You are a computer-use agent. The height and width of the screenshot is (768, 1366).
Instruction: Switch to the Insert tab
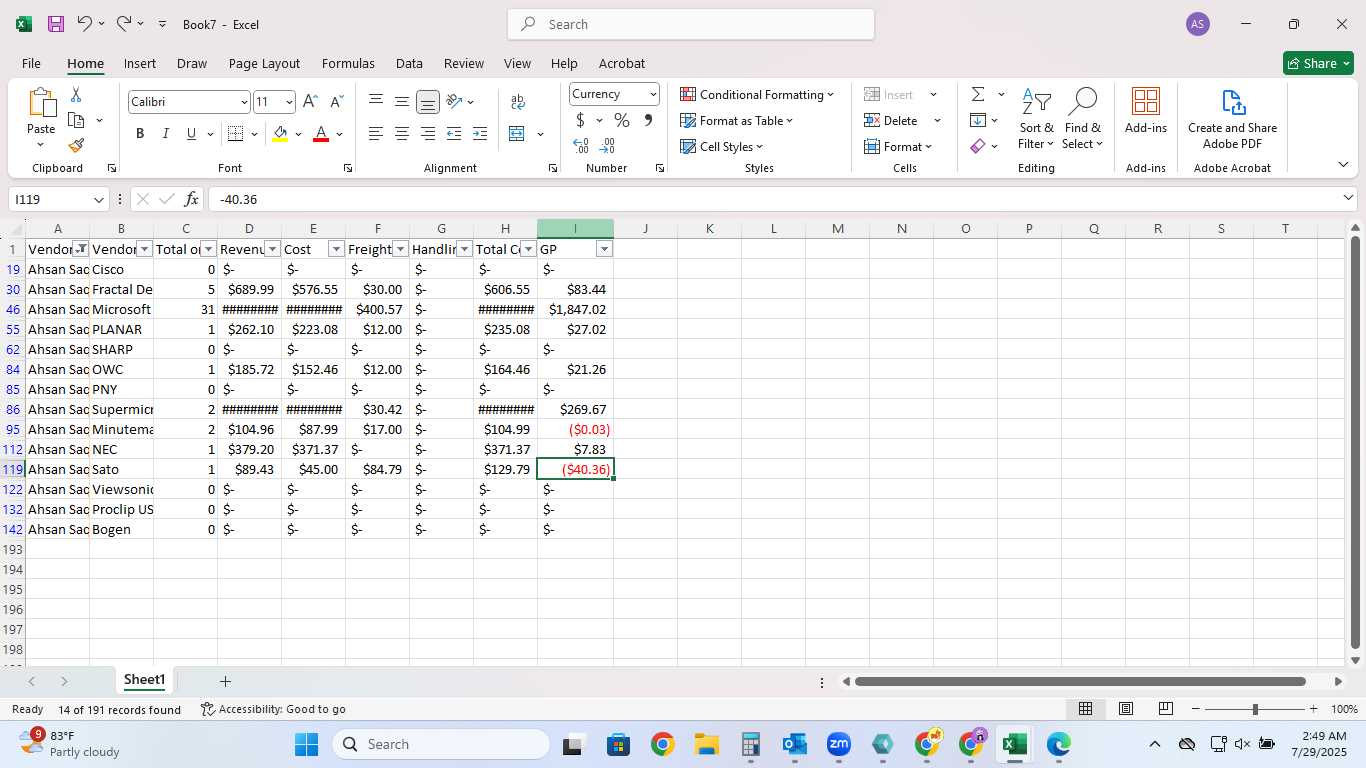140,63
